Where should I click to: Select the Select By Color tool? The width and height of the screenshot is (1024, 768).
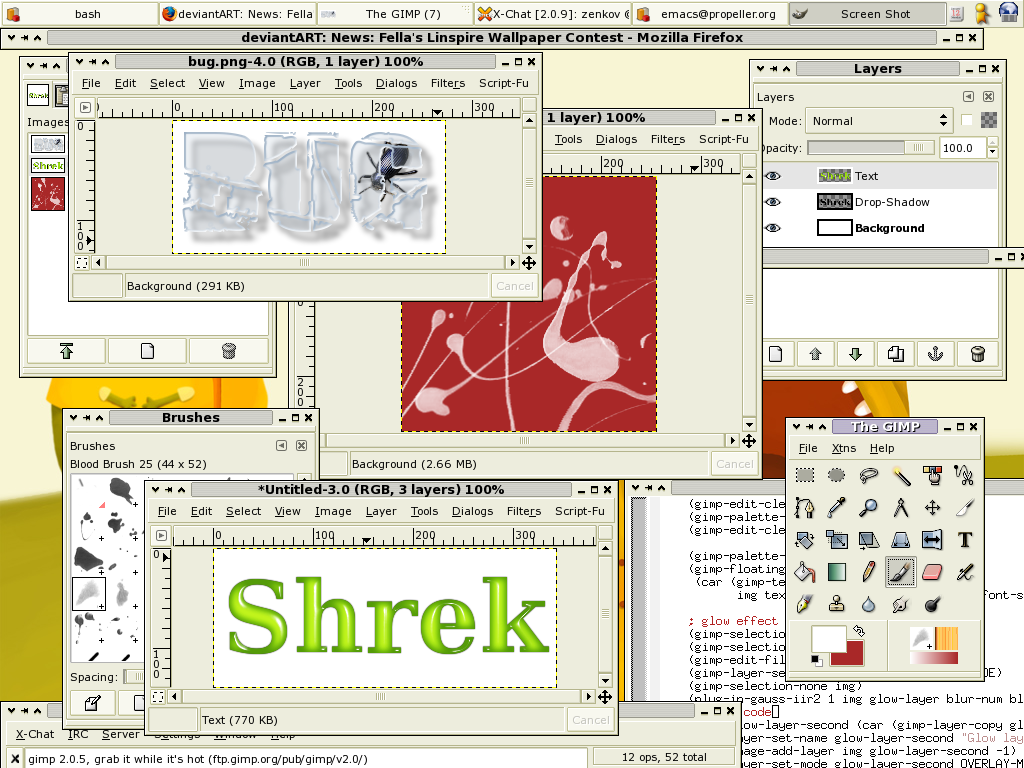(933, 475)
